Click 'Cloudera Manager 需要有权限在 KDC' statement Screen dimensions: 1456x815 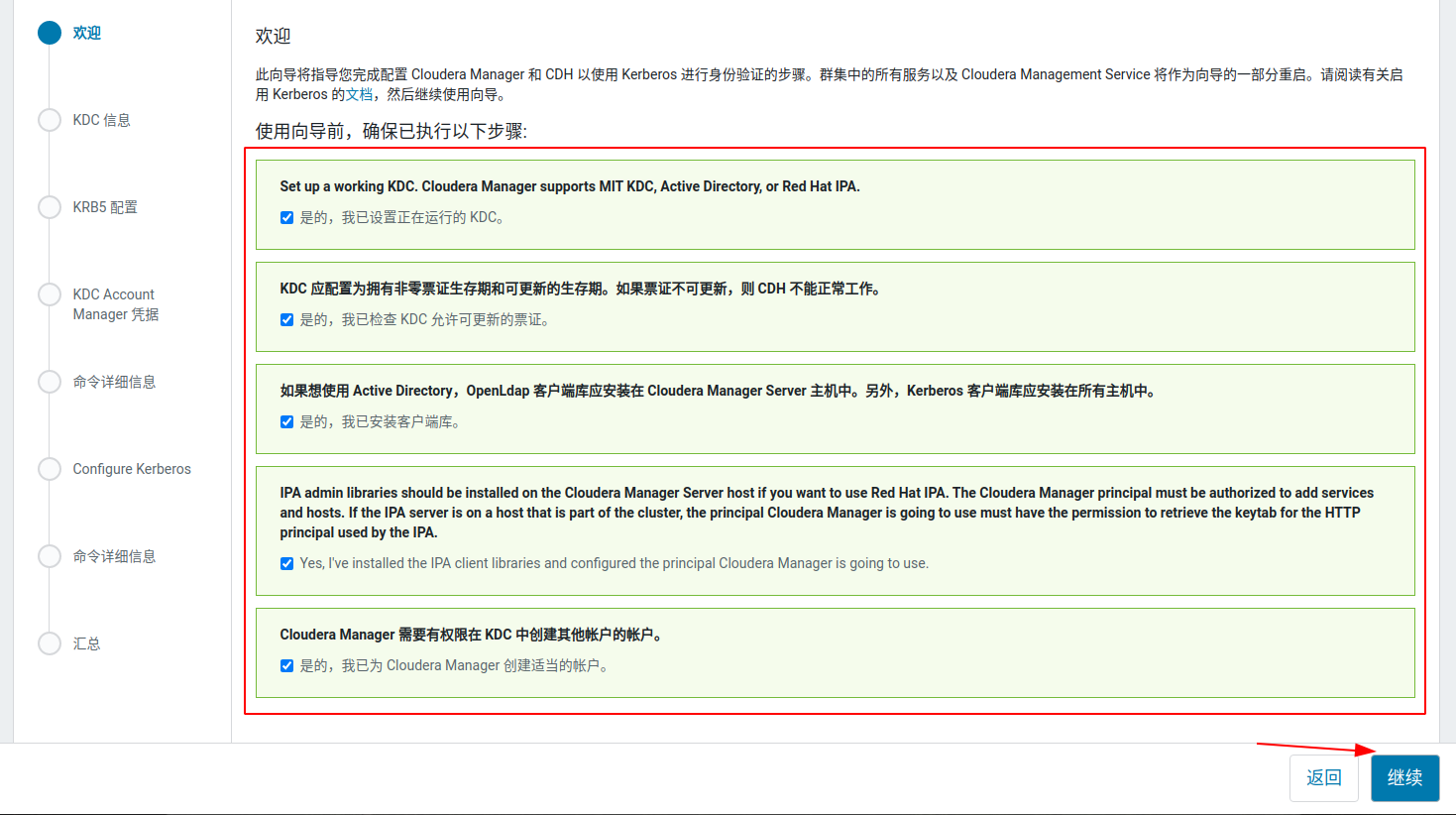tap(471, 635)
